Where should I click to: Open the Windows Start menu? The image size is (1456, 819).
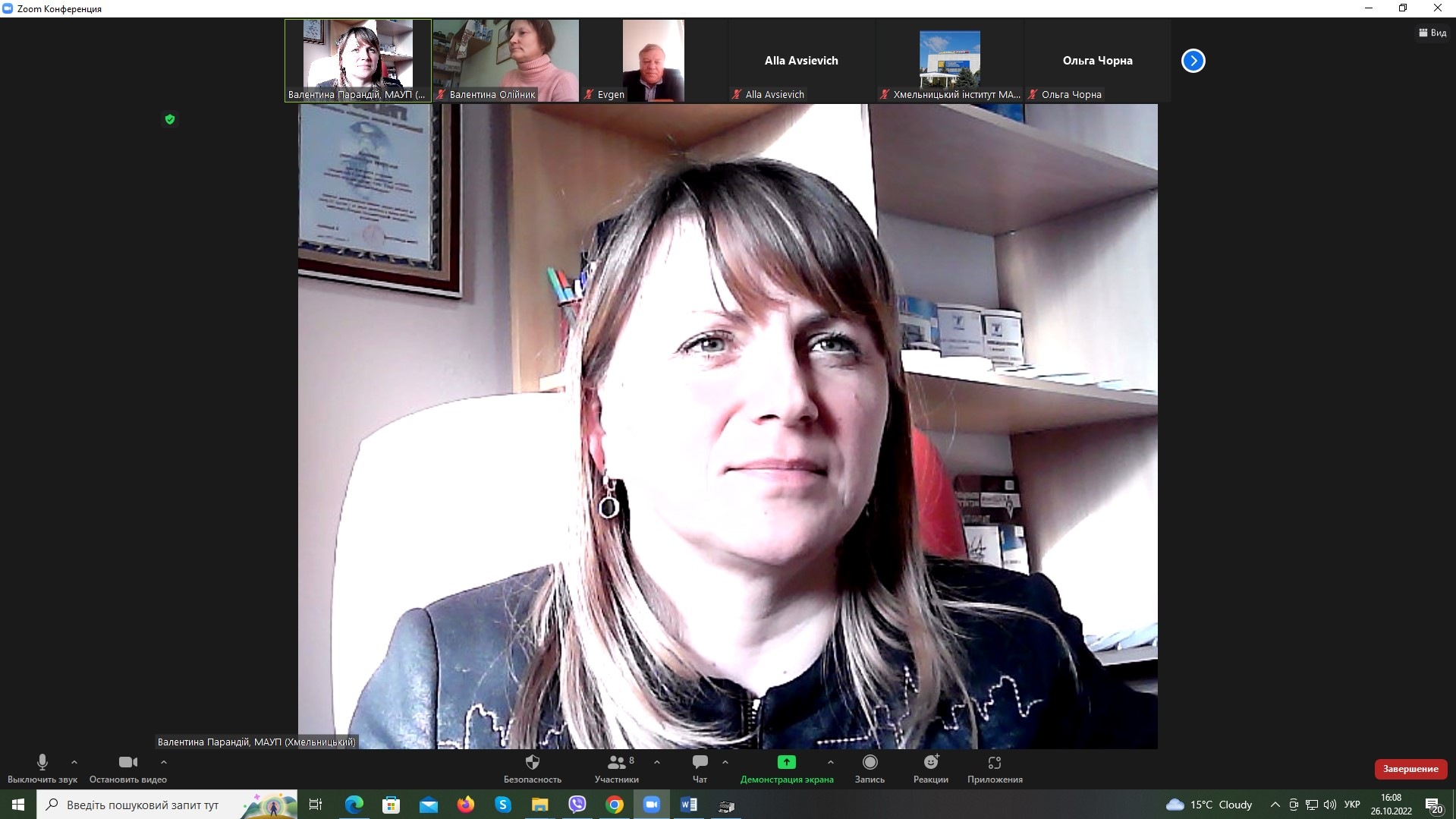(x=18, y=805)
